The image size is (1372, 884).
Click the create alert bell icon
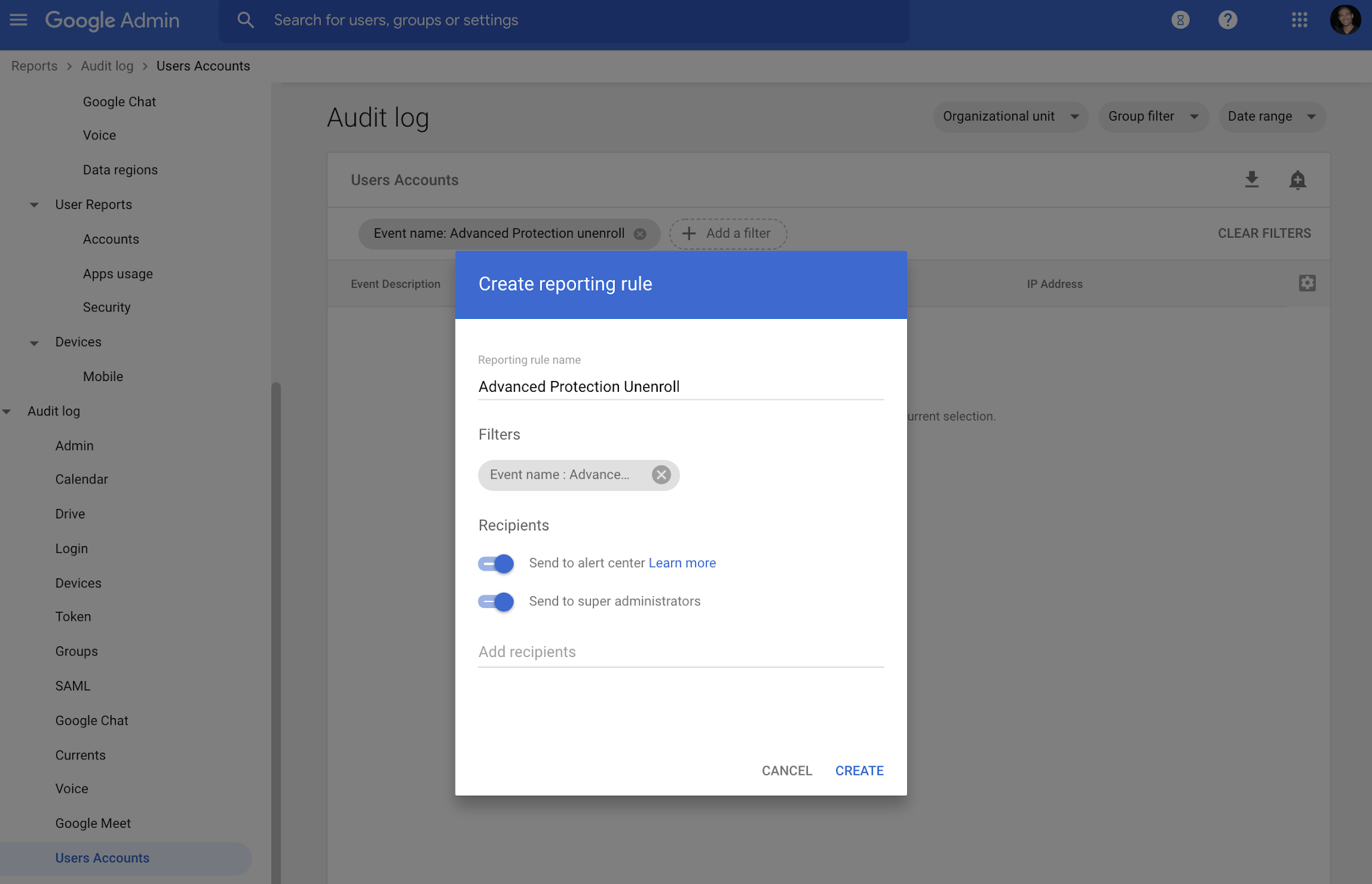pos(1298,179)
